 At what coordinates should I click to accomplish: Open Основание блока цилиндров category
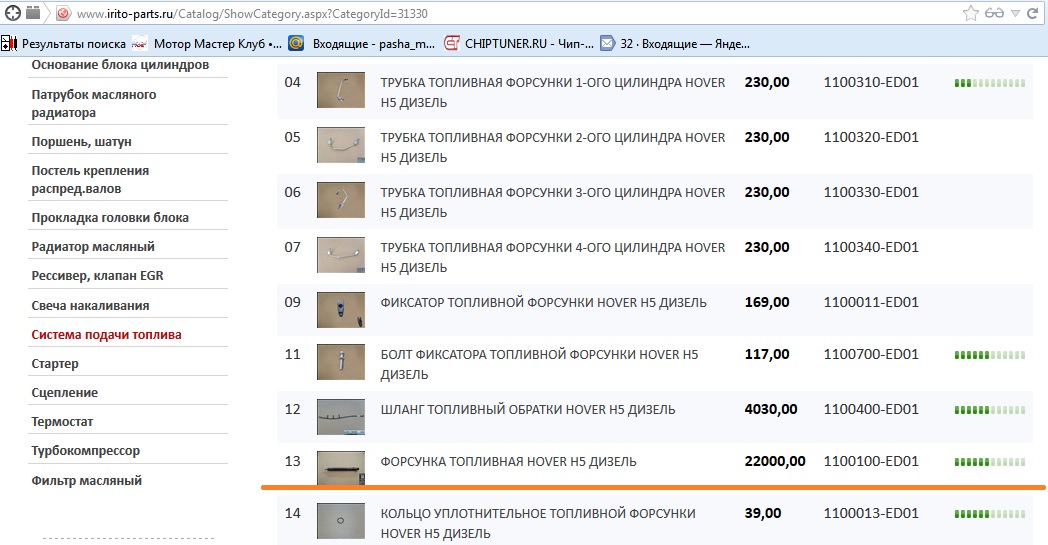(x=120, y=65)
